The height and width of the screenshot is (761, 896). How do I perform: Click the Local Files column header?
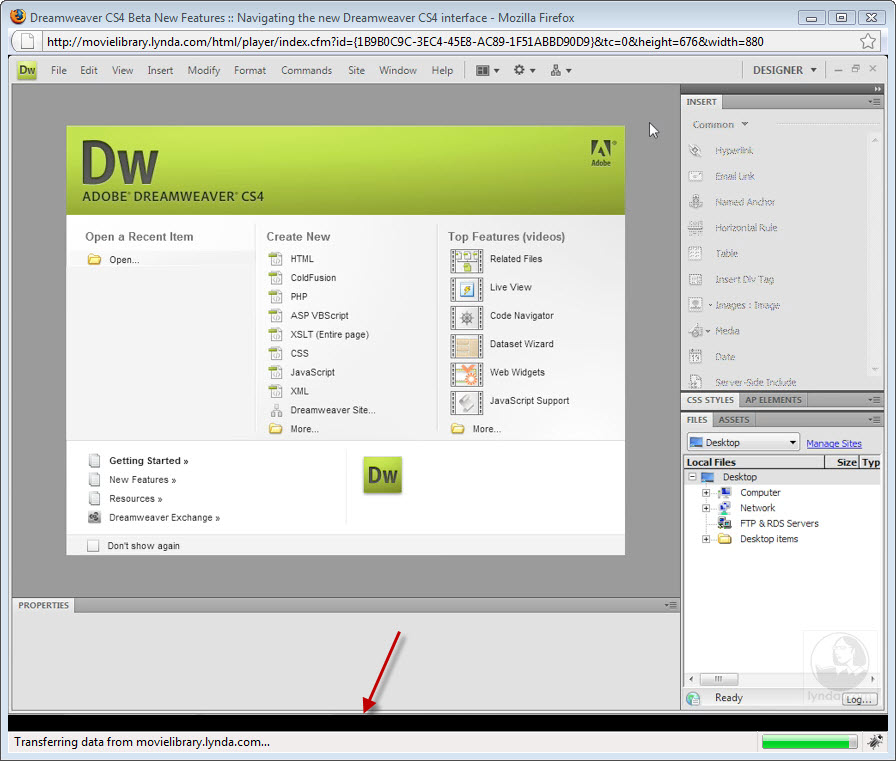[754, 462]
